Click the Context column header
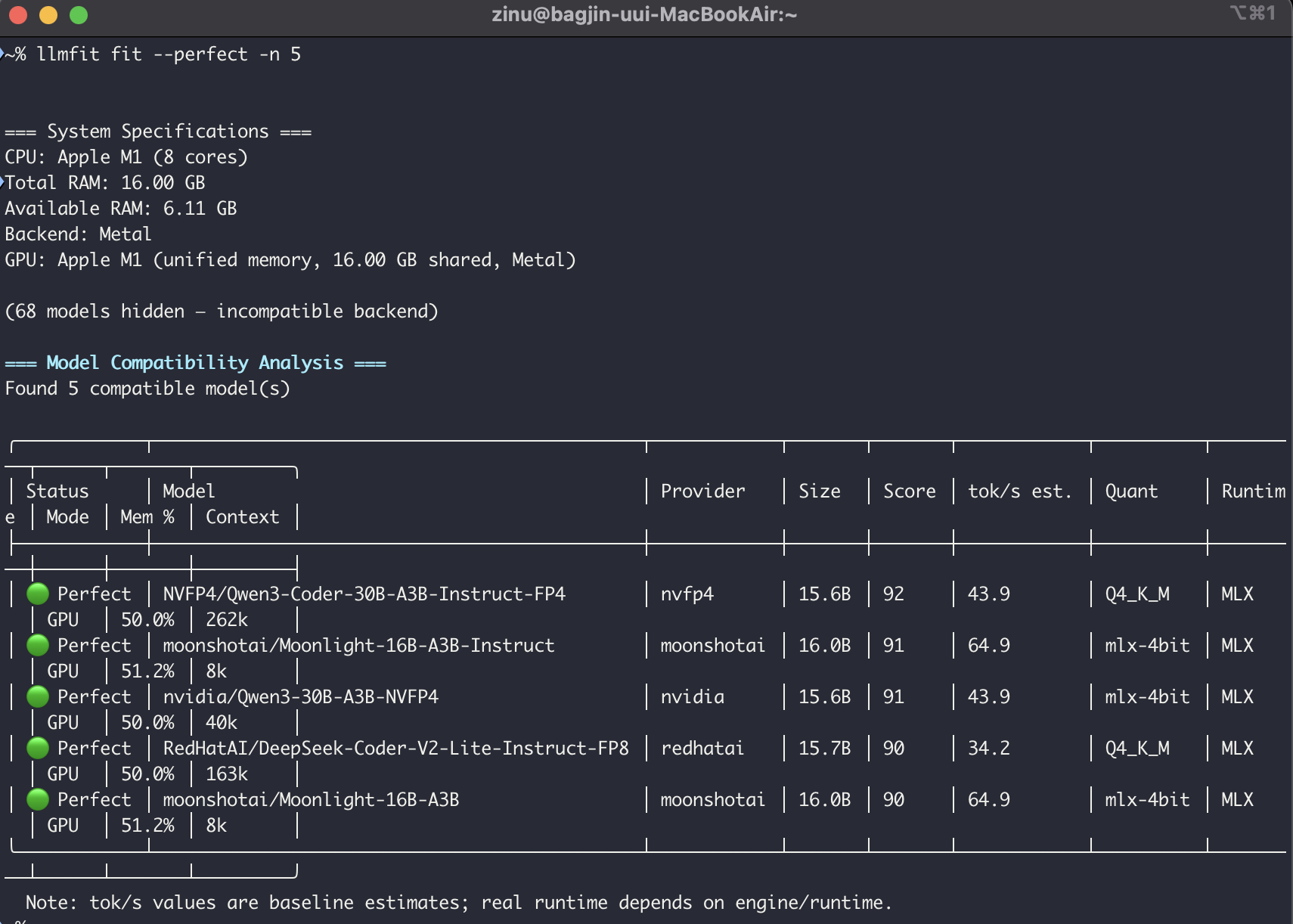 click(243, 517)
